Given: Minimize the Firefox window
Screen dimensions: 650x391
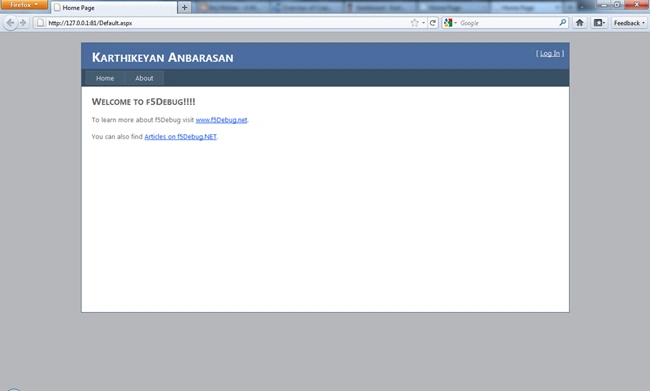Looking at the screenshot, I should [604, 5].
